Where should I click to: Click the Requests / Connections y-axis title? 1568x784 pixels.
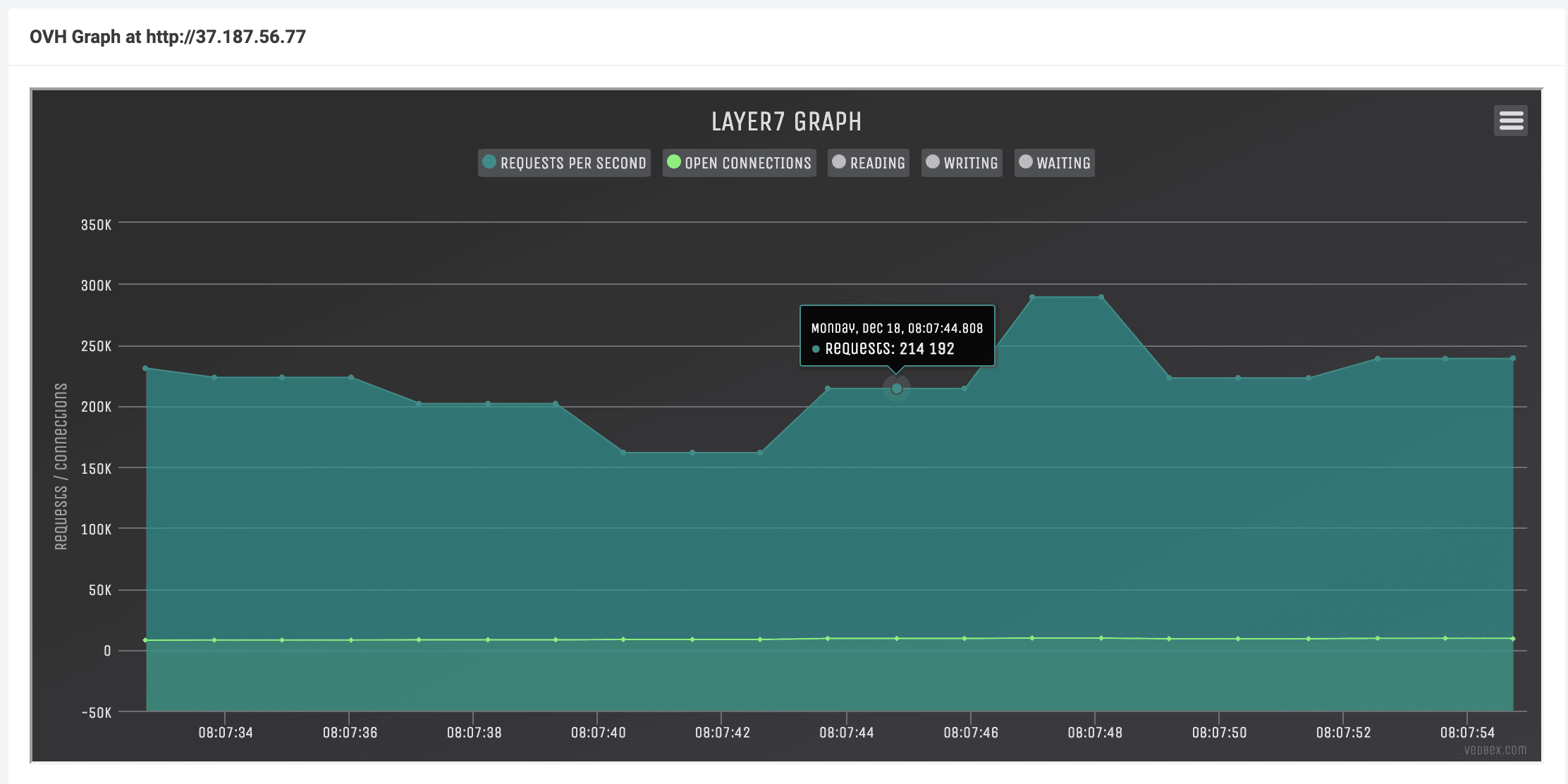(61, 466)
